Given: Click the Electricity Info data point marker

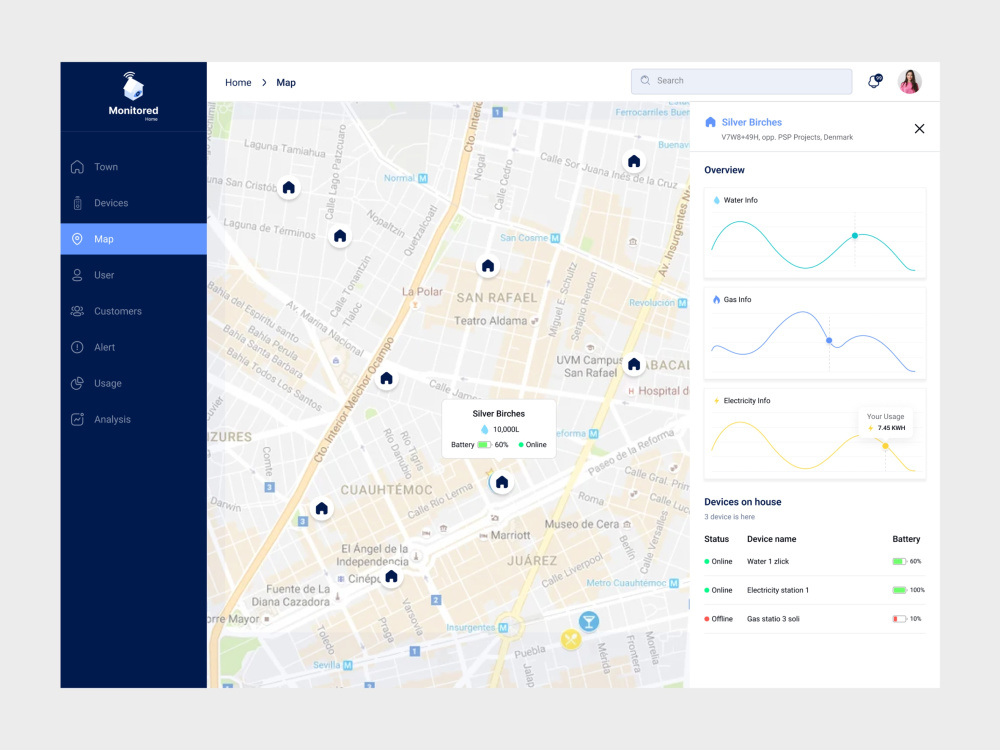Looking at the screenshot, I should (x=885, y=446).
